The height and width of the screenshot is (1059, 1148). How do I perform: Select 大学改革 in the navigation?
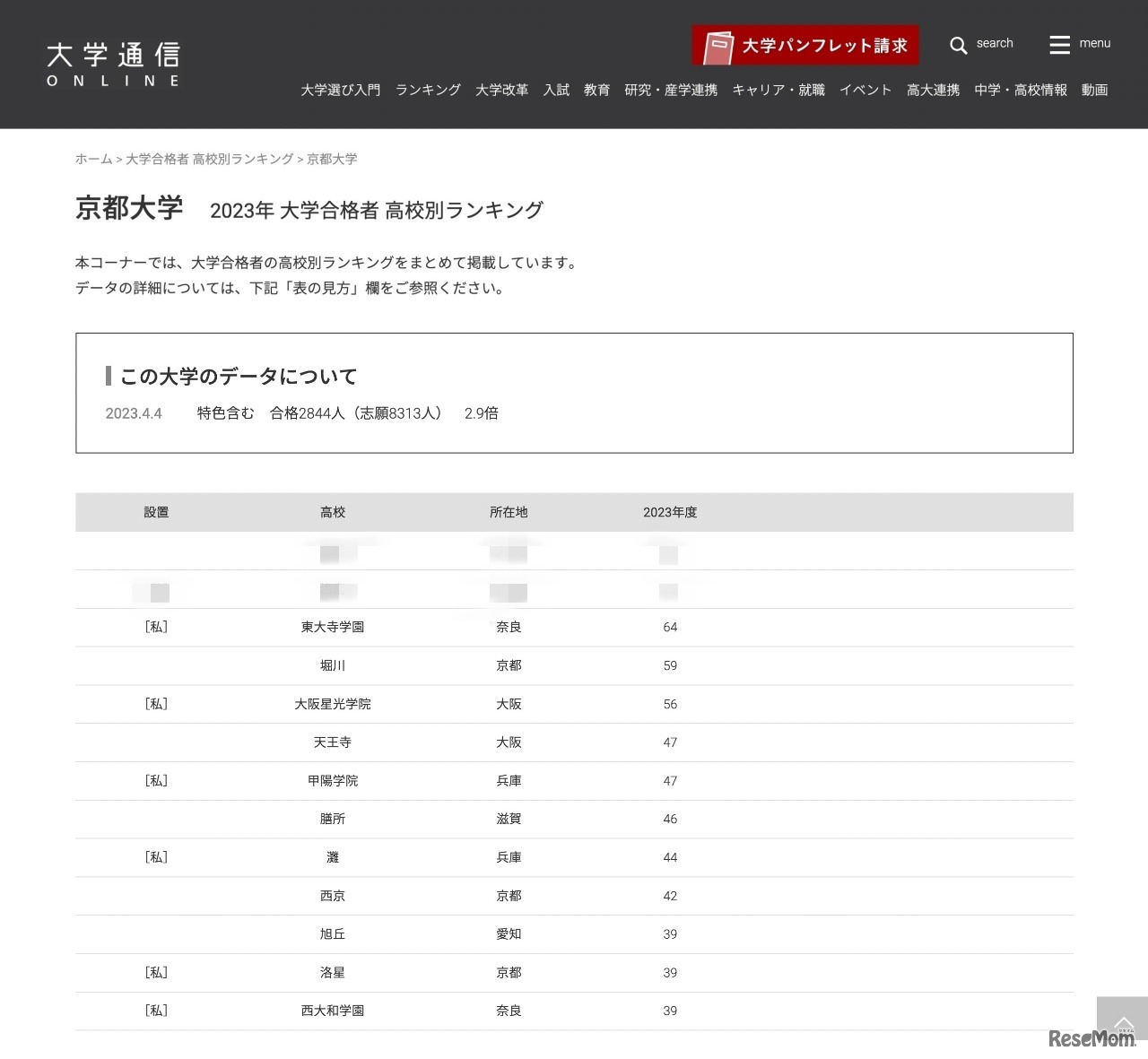tap(501, 90)
